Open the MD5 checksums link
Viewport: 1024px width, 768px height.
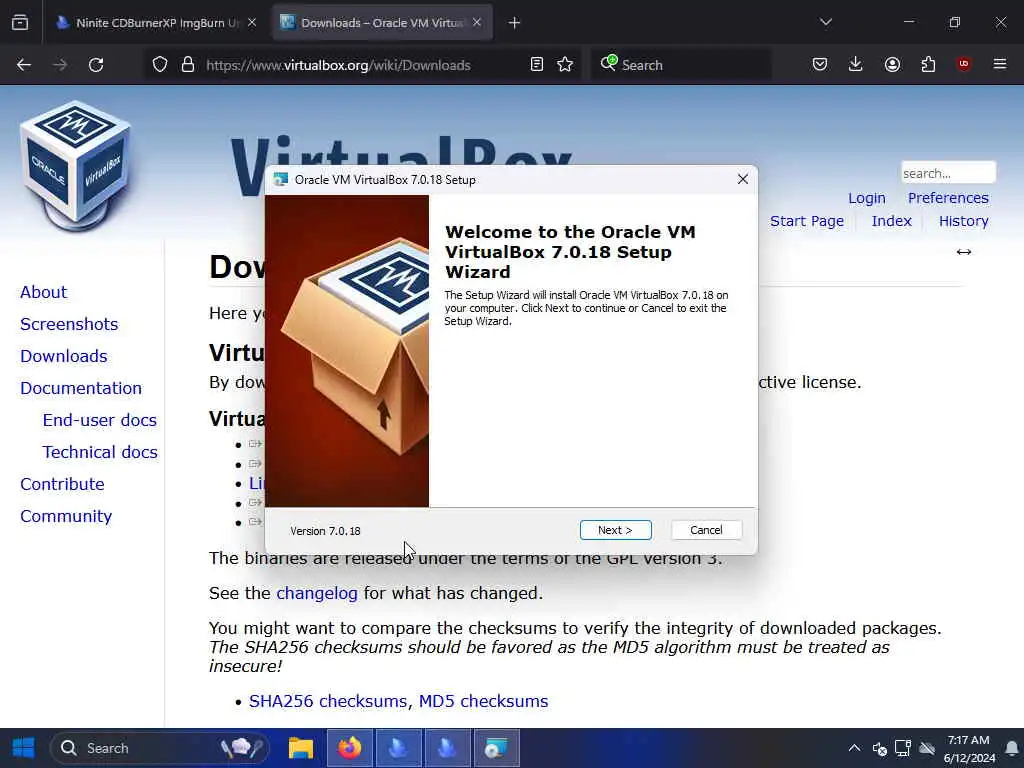483,701
